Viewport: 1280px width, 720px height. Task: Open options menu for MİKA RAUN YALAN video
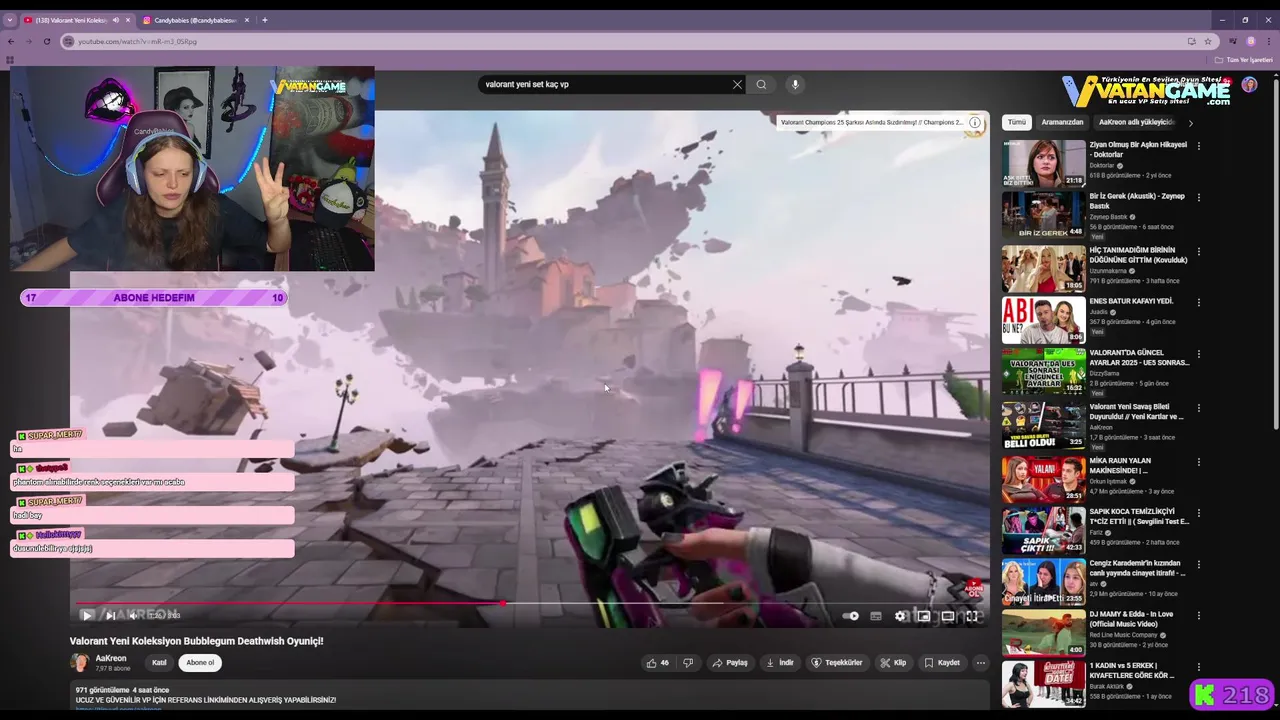(x=1198, y=461)
